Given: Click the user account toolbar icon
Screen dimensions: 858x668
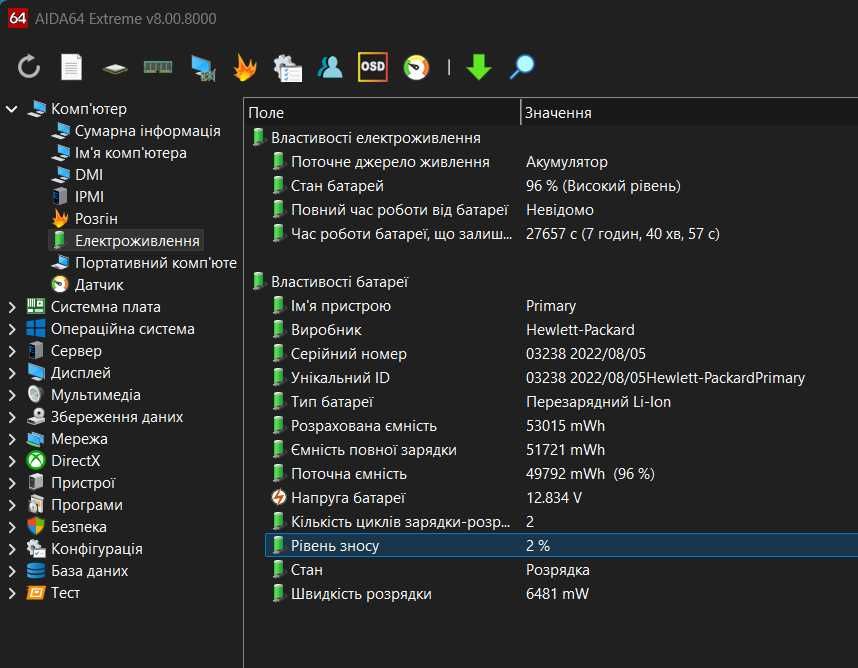Looking at the screenshot, I should point(329,67).
